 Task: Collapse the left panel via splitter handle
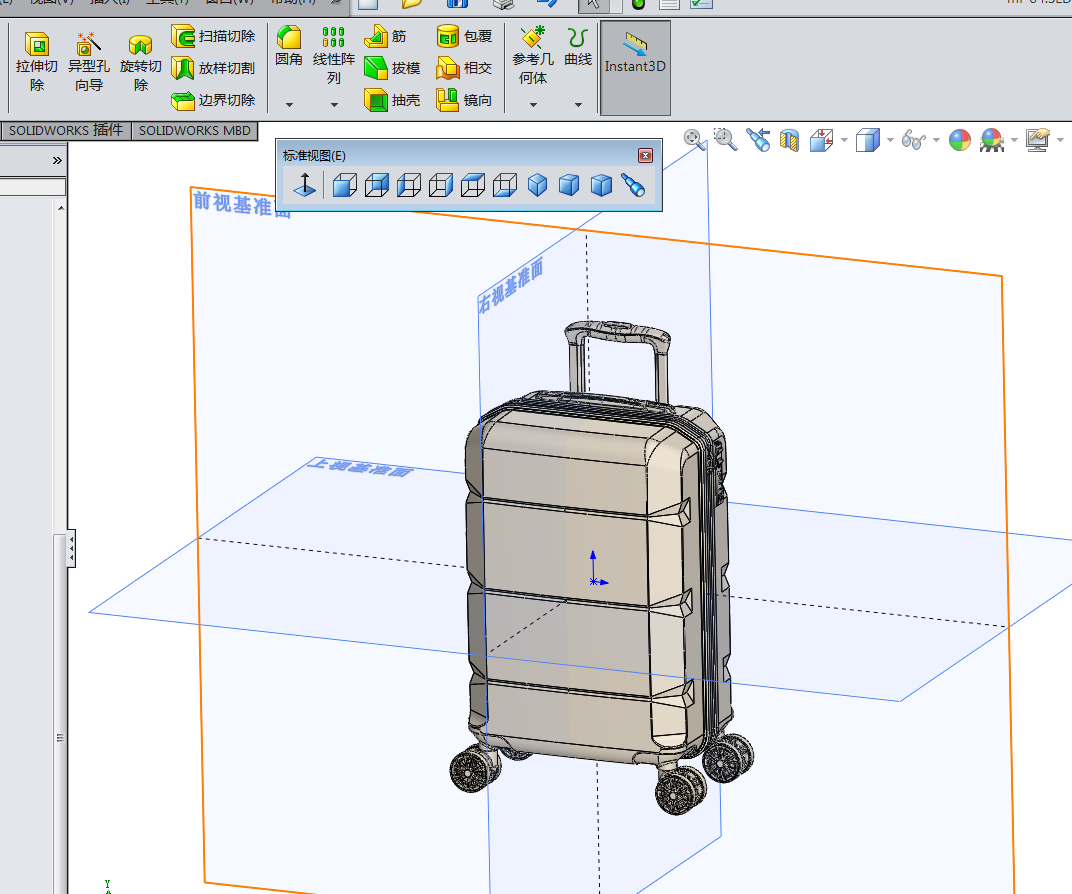71,549
